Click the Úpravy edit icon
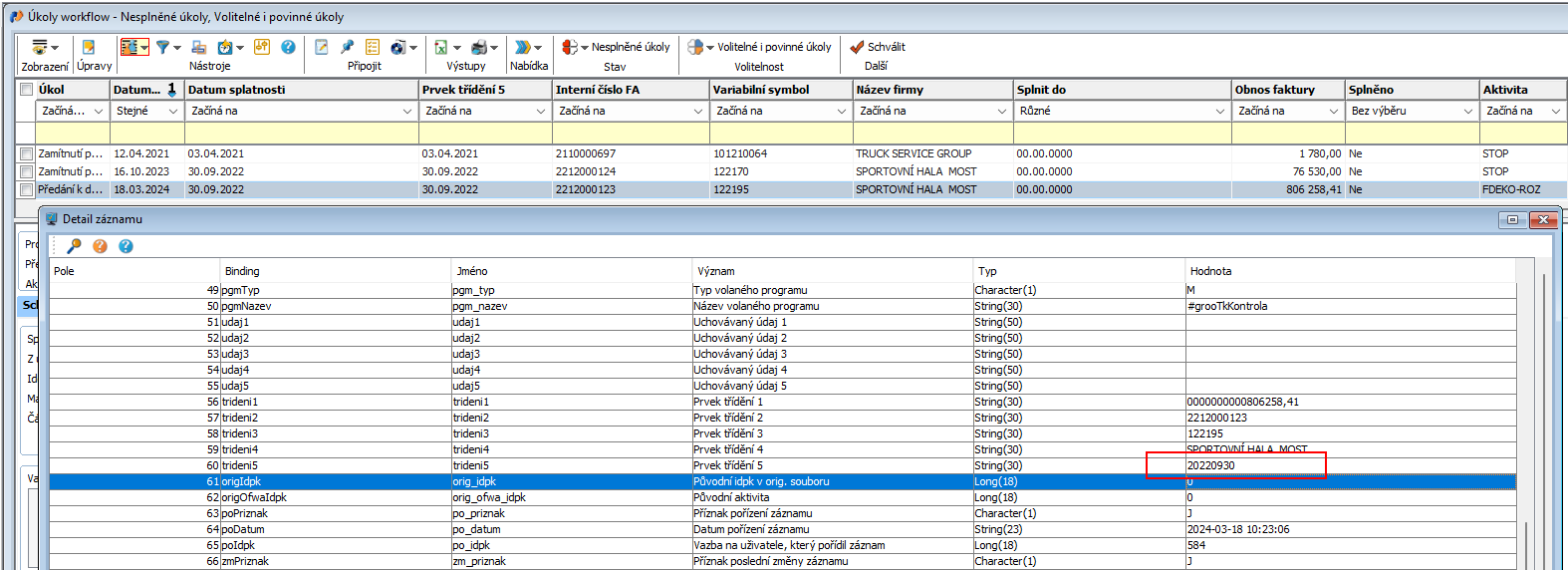The width and height of the screenshot is (1568, 570). 89,47
